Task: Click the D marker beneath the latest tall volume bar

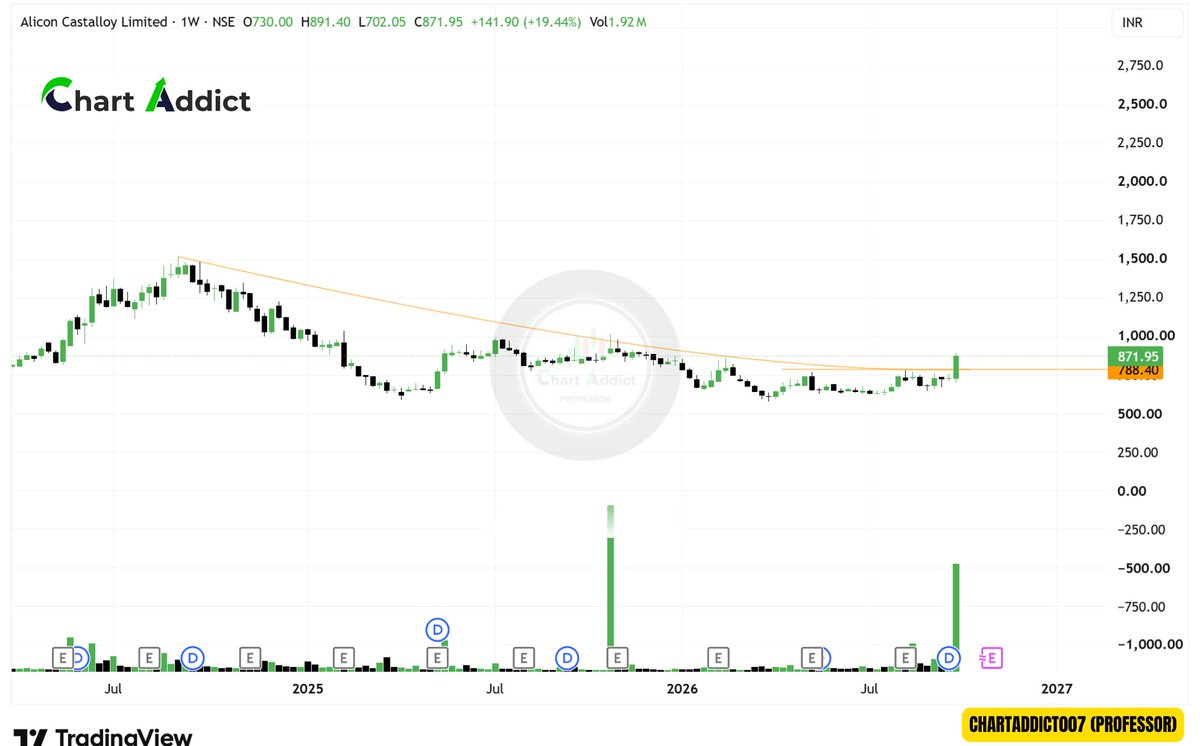Action: pos(949,658)
